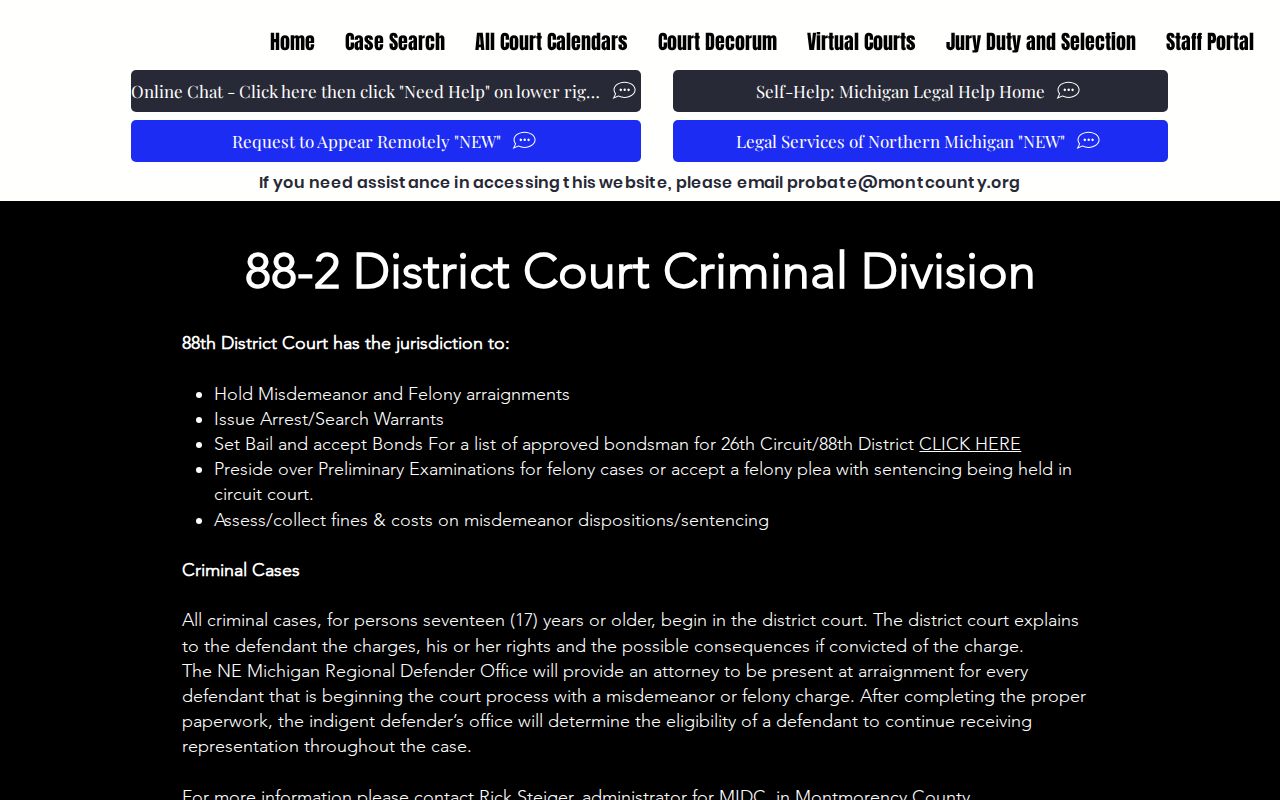Open the Staff Portal
1280x800 pixels.
[1210, 42]
